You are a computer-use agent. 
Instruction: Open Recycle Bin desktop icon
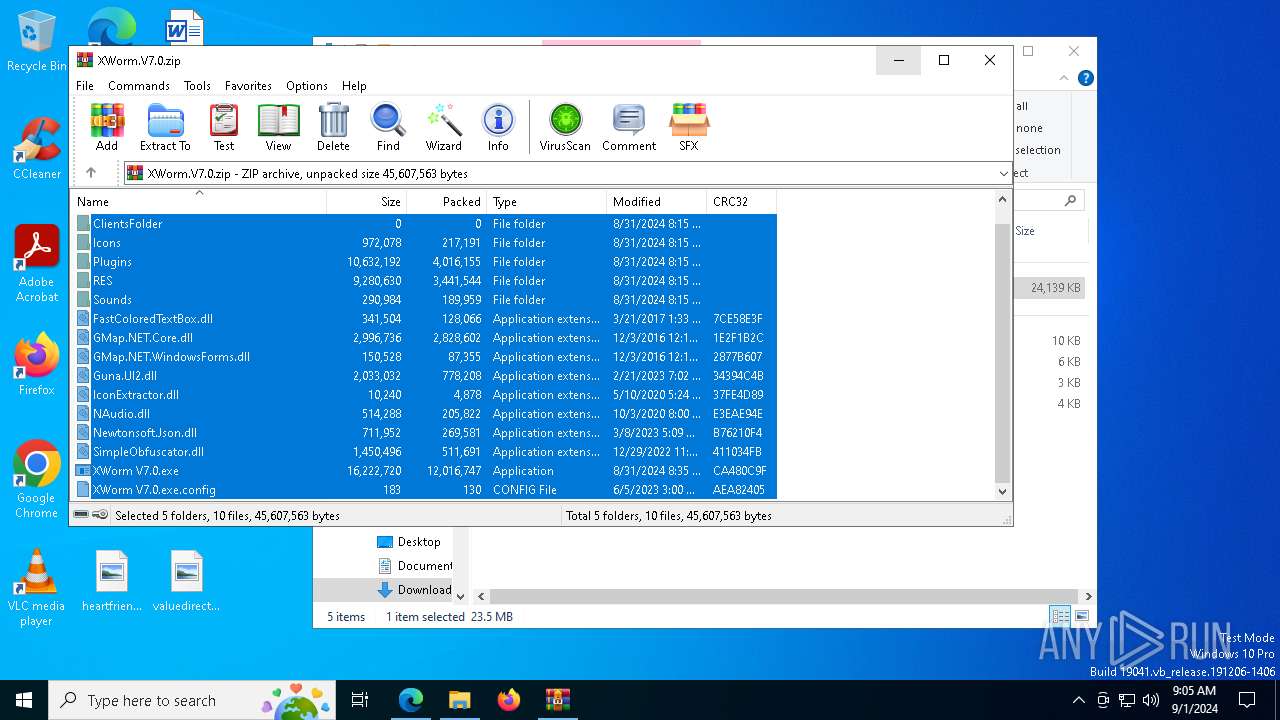coord(36,42)
